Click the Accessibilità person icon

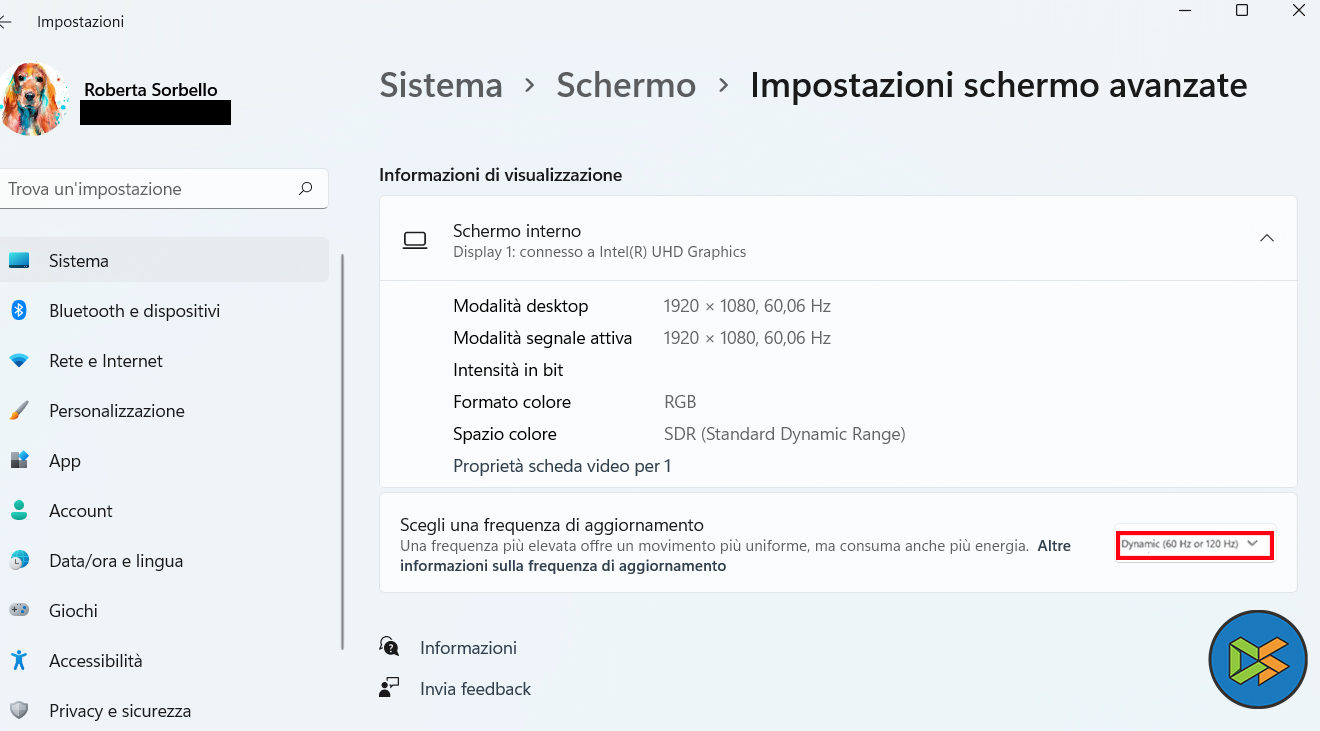19,661
